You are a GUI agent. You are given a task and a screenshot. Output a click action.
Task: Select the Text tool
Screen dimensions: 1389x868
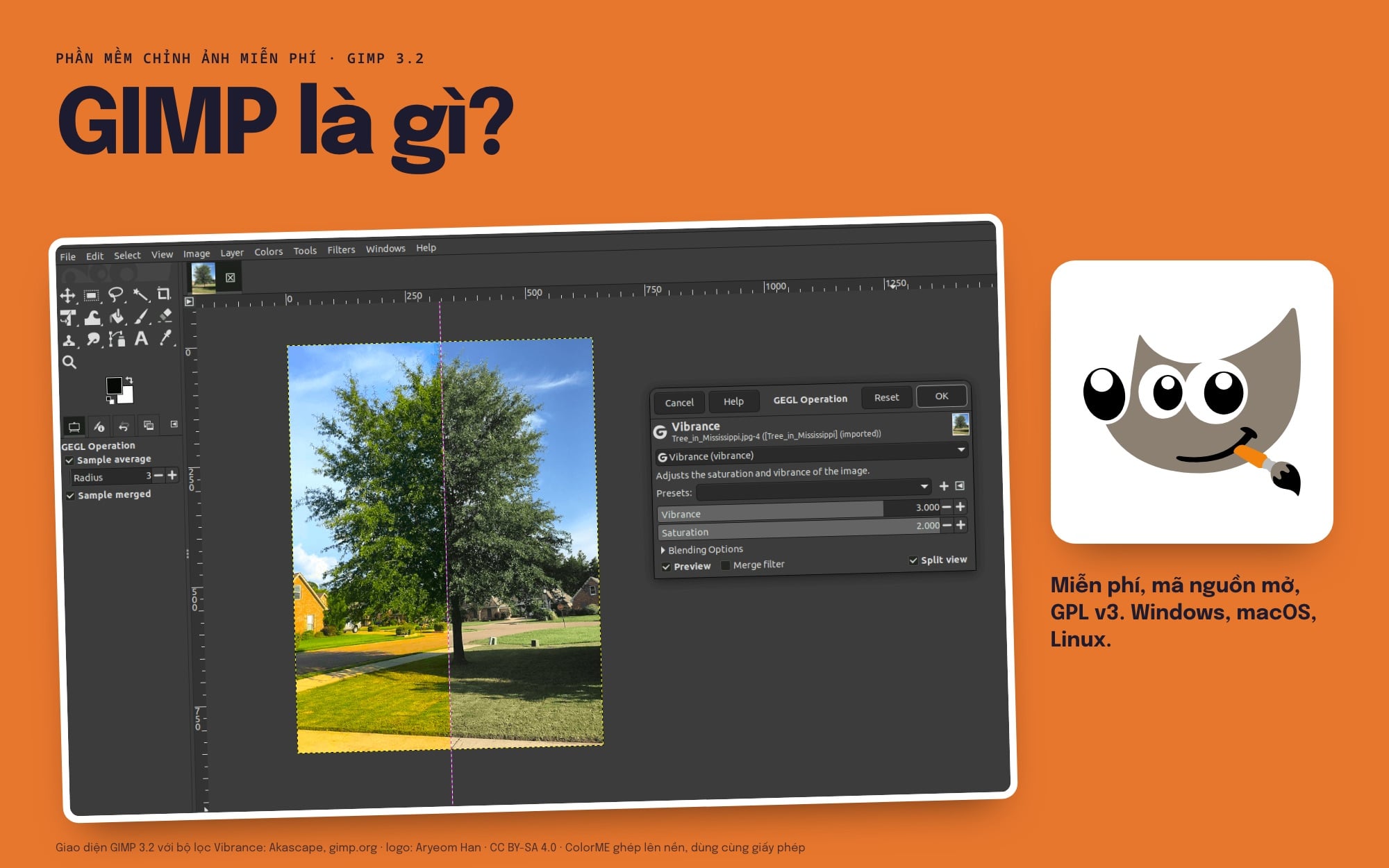tap(141, 338)
